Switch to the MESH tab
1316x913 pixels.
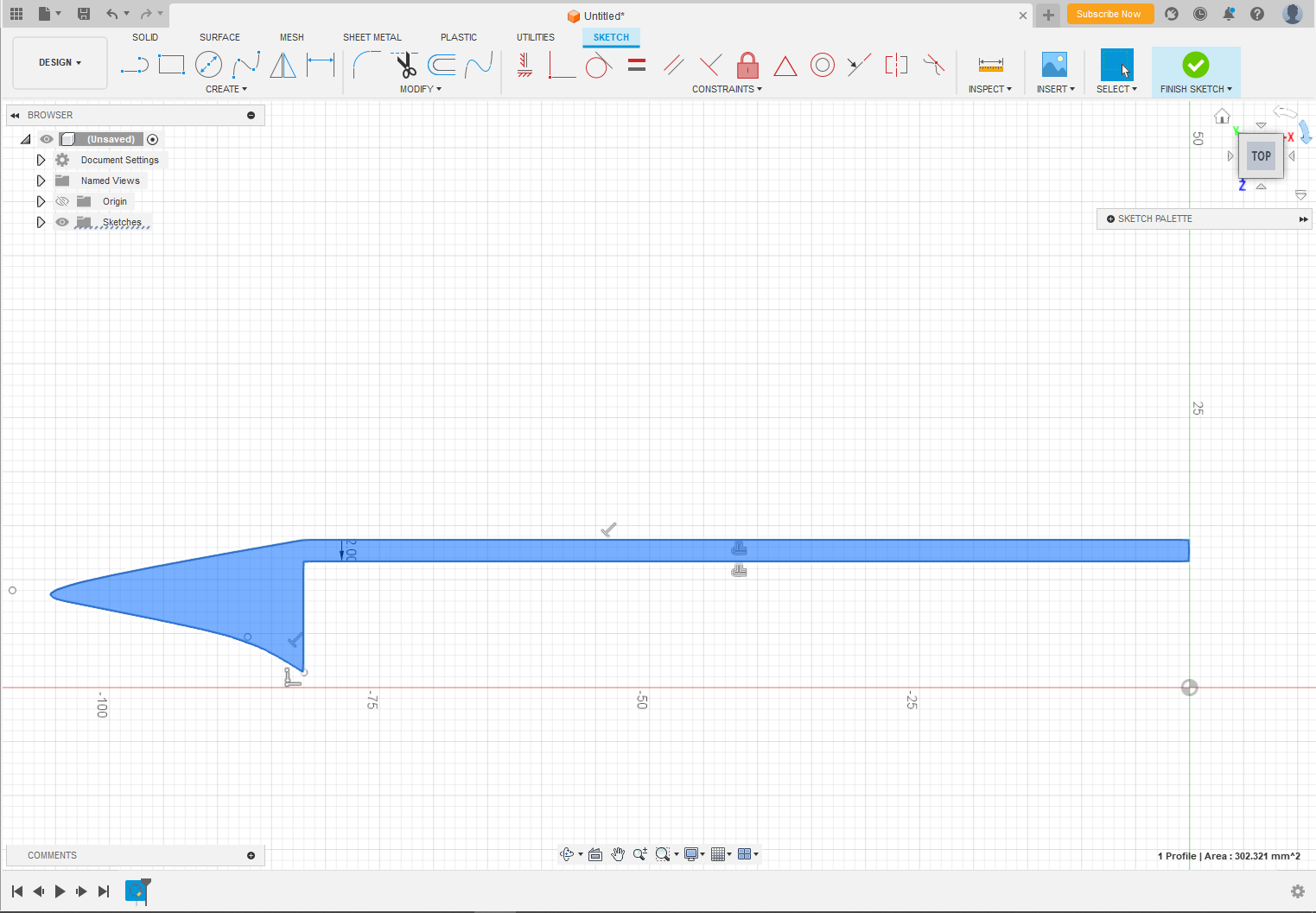pos(292,37)
